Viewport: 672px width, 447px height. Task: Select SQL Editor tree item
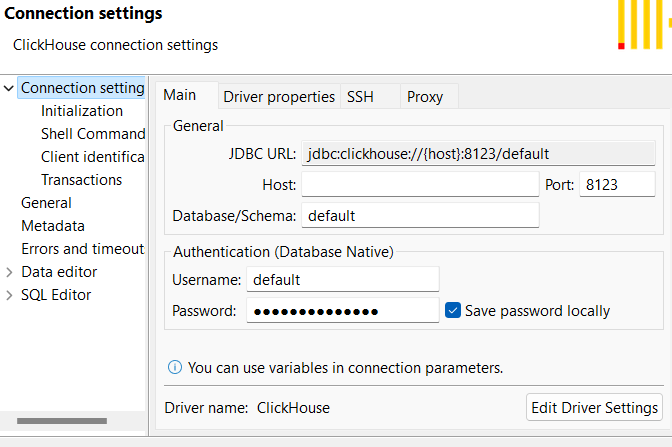pyautogui.click(x=56, y=295)
